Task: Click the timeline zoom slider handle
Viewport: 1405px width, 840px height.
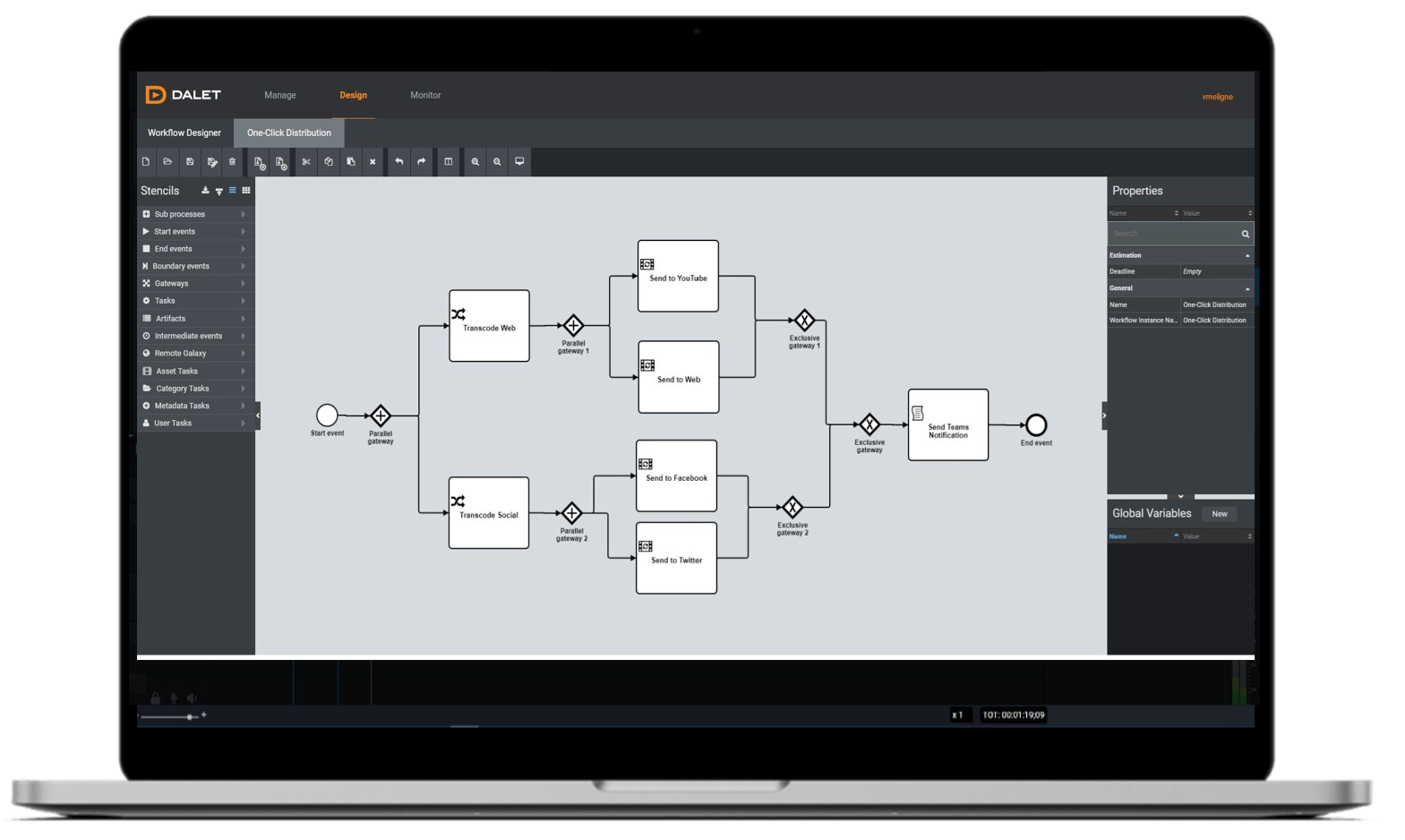Action: [190, 716]
